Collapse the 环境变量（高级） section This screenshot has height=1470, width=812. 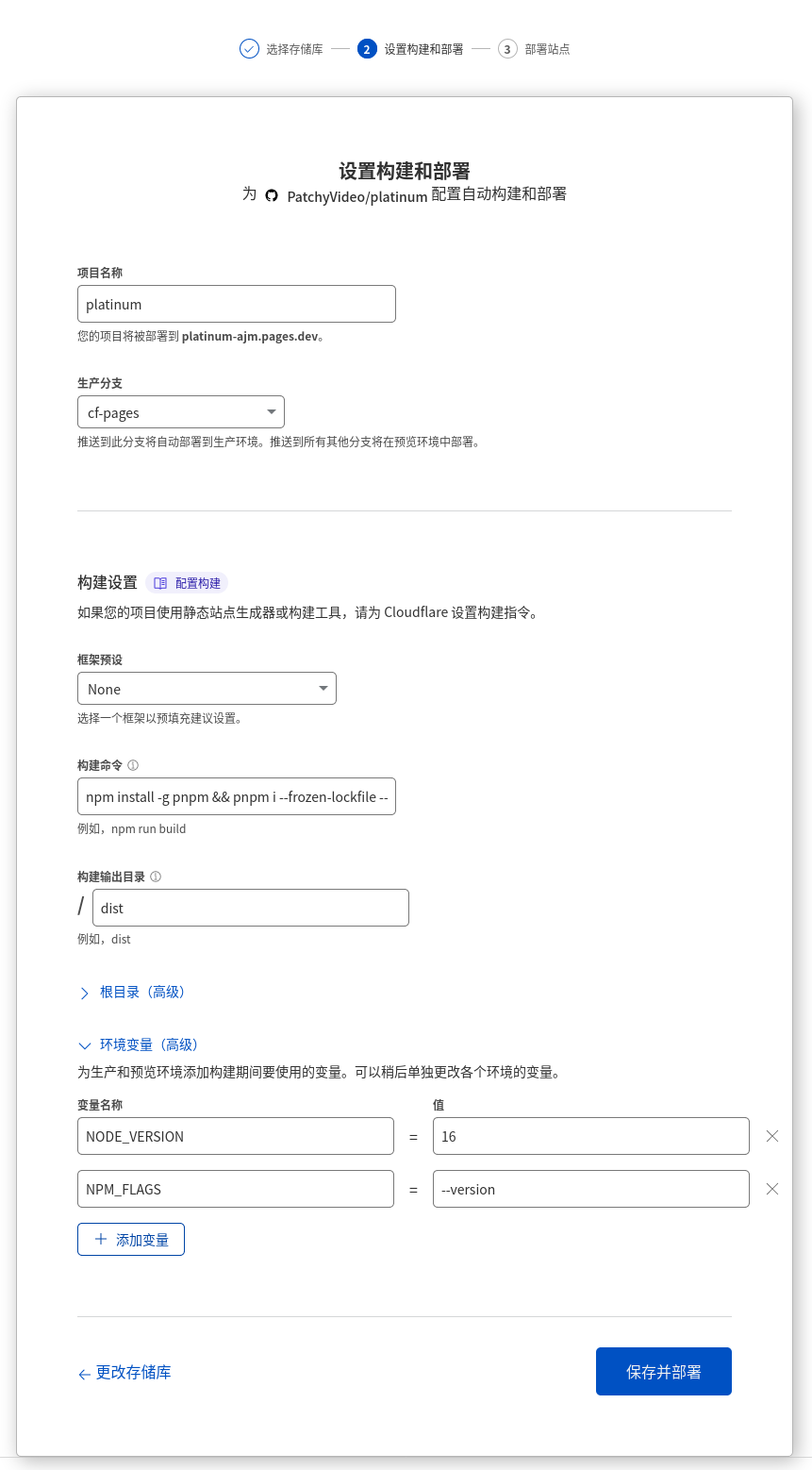[x=139, y=1045]
